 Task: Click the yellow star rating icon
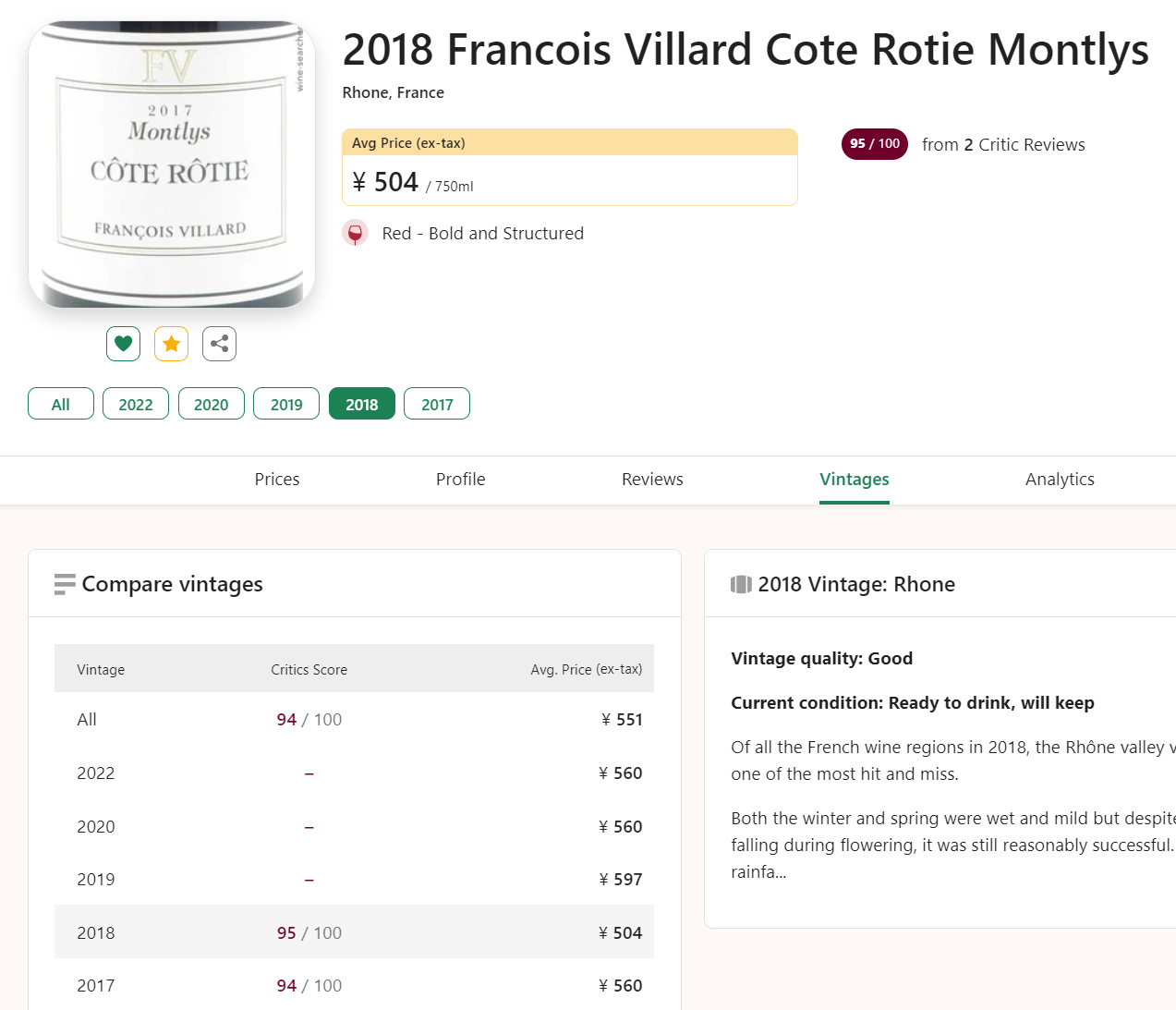coord(171,344)
